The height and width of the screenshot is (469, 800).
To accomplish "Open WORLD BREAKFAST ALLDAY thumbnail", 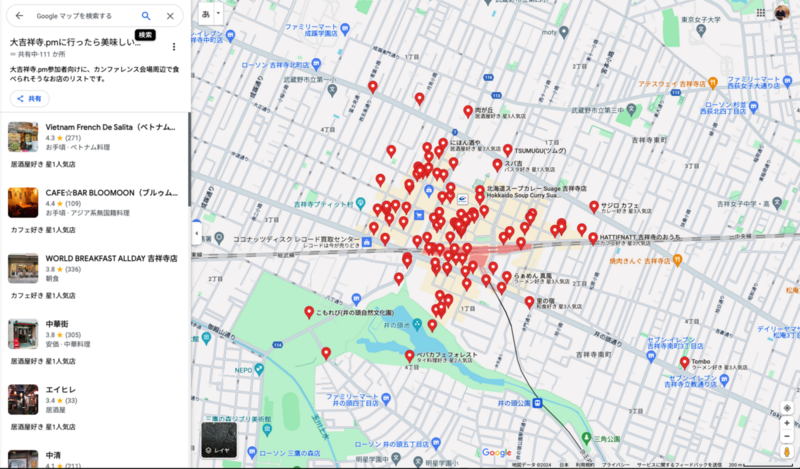I will coord(23,268).
